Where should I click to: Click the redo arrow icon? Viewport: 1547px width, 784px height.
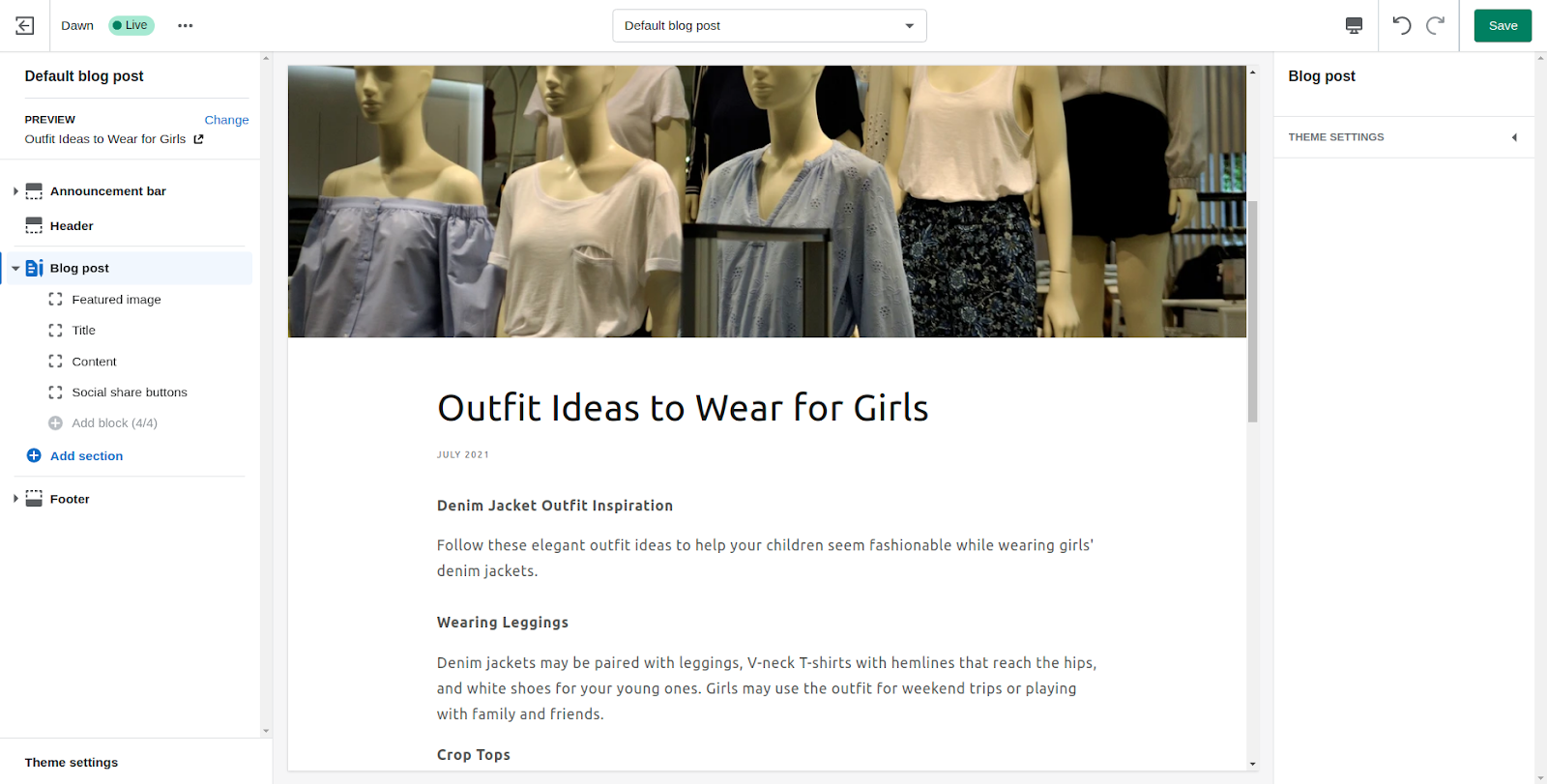coord(1436,26)
